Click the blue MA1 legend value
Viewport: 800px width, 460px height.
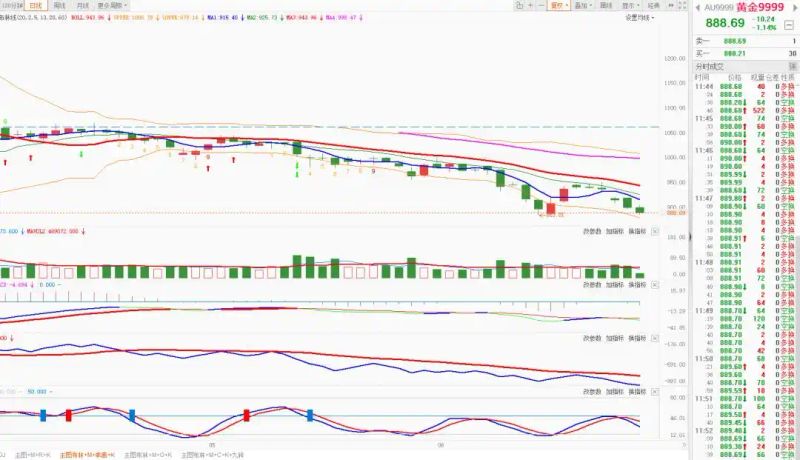tap(222, 17)
